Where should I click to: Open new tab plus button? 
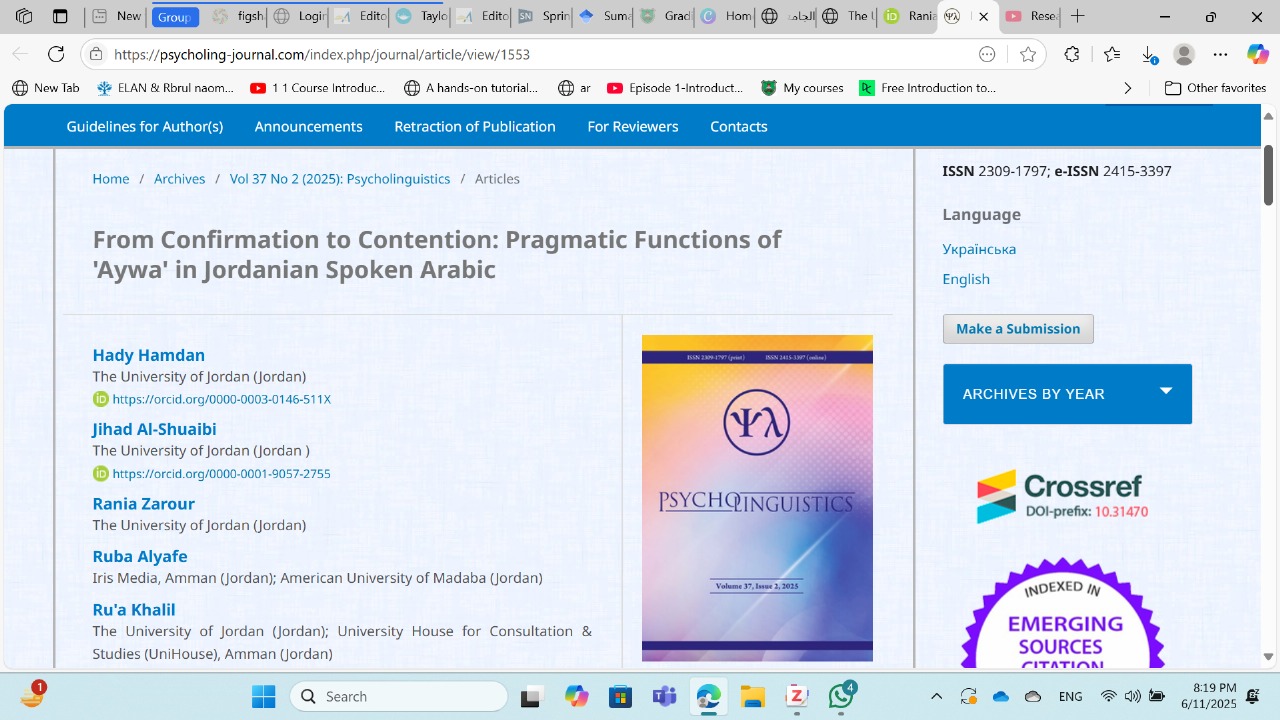(1077, 16)
